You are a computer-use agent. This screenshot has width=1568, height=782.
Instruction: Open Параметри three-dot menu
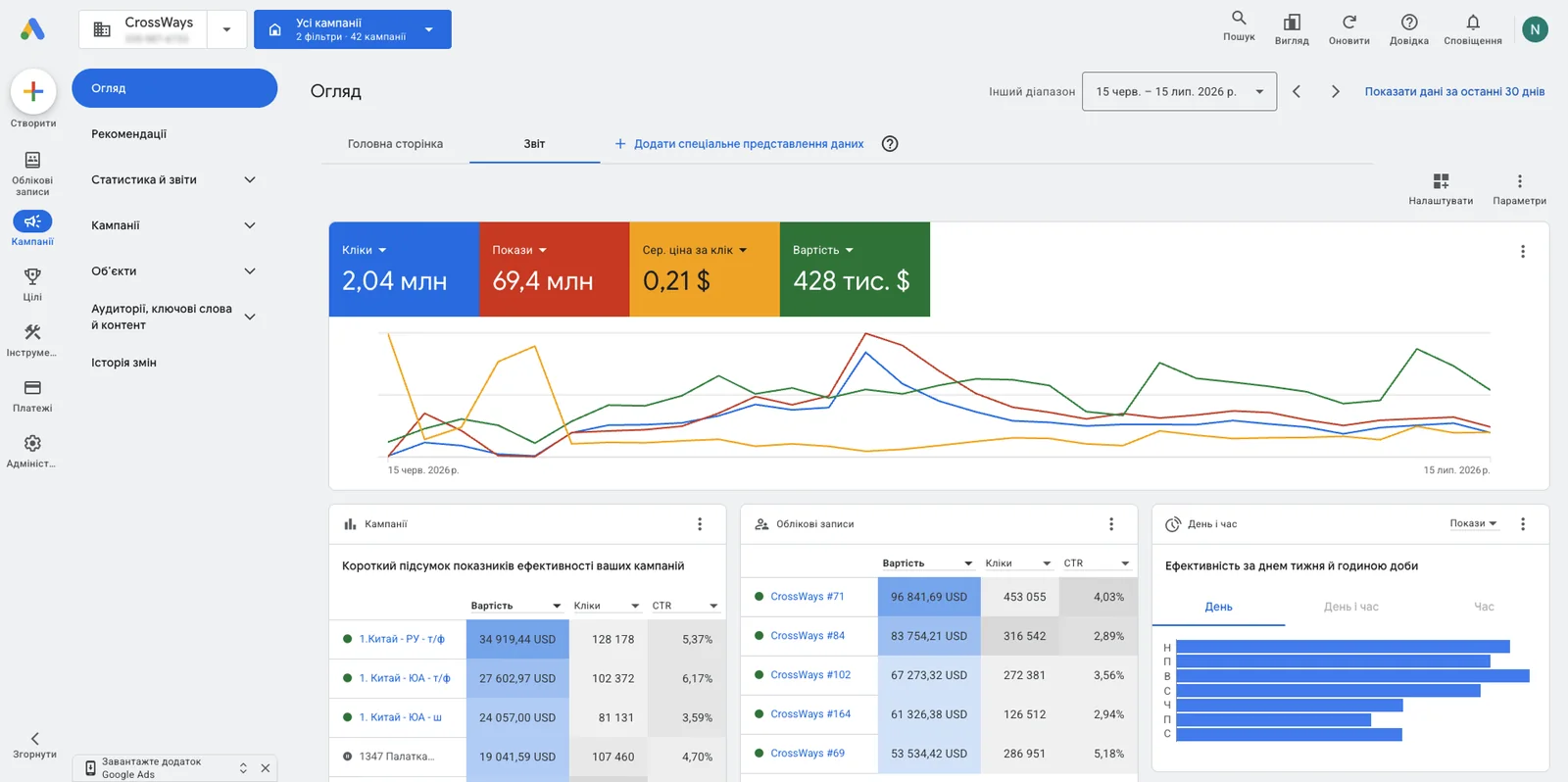point(1520,181)
